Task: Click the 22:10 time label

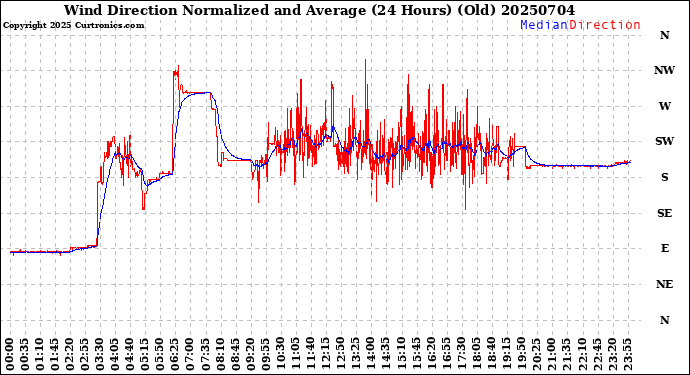Action: 582,355
